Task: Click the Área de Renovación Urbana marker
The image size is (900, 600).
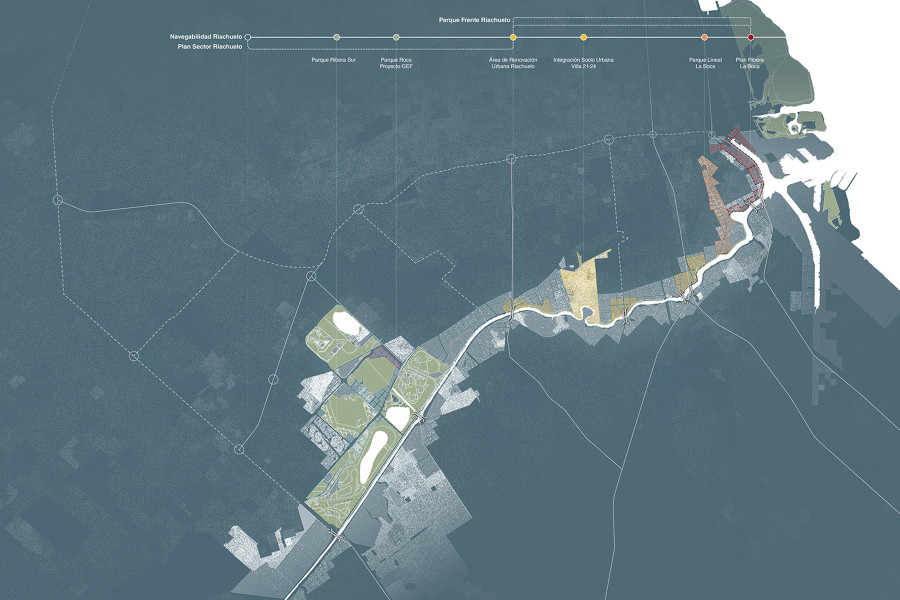Action: tap(513, 37)
